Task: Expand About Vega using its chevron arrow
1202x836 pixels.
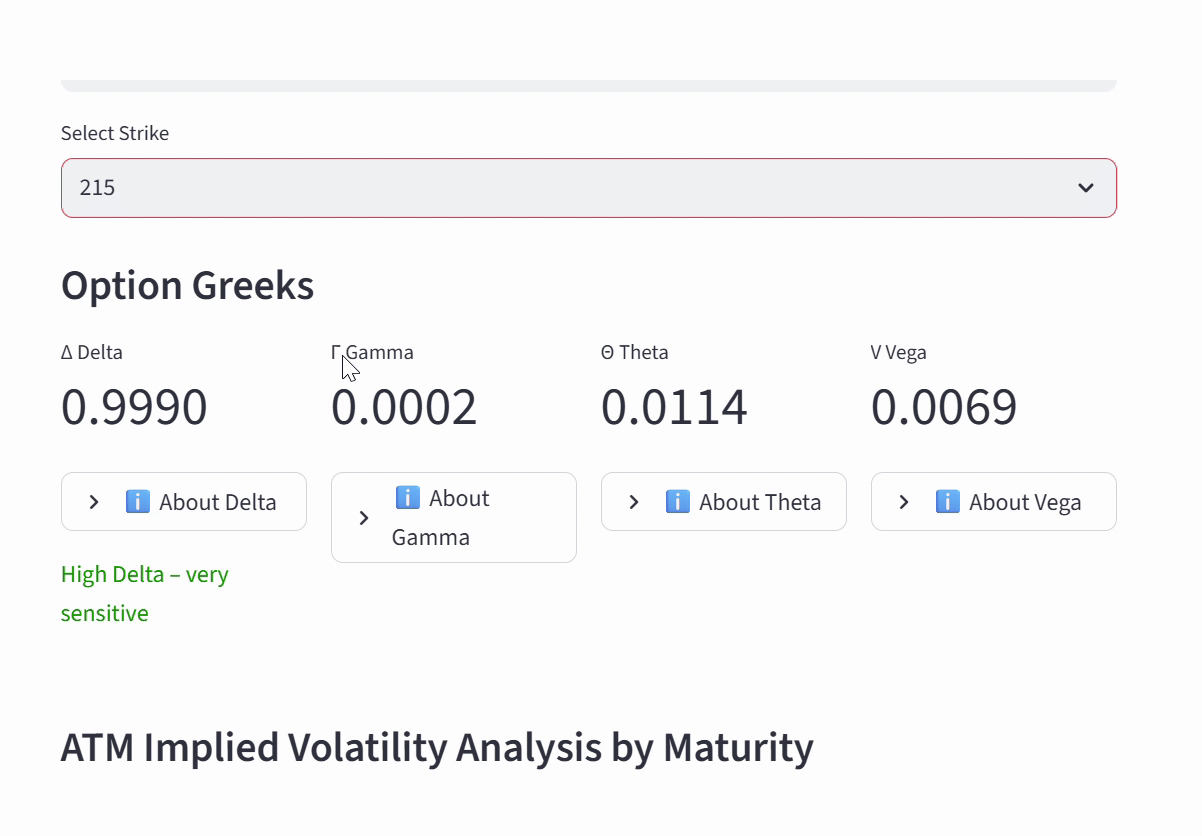Action: pos(904,502)
